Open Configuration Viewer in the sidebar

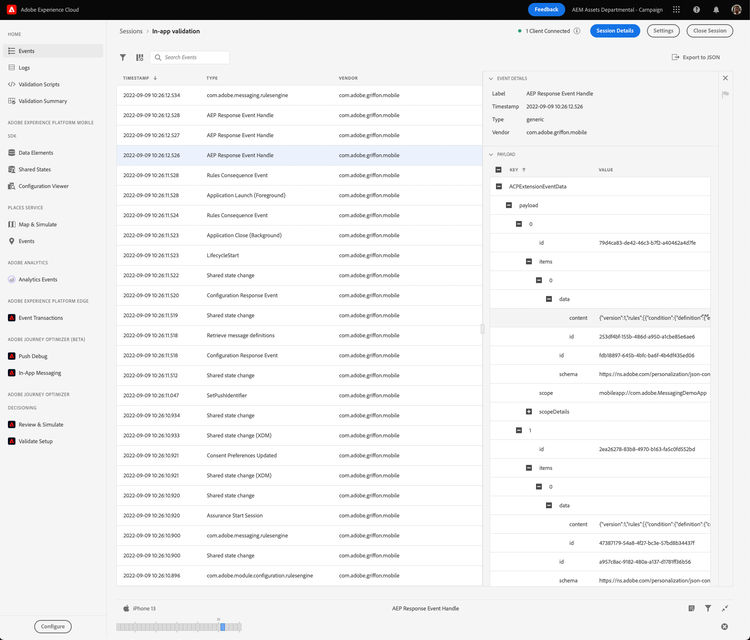[44, 187]
